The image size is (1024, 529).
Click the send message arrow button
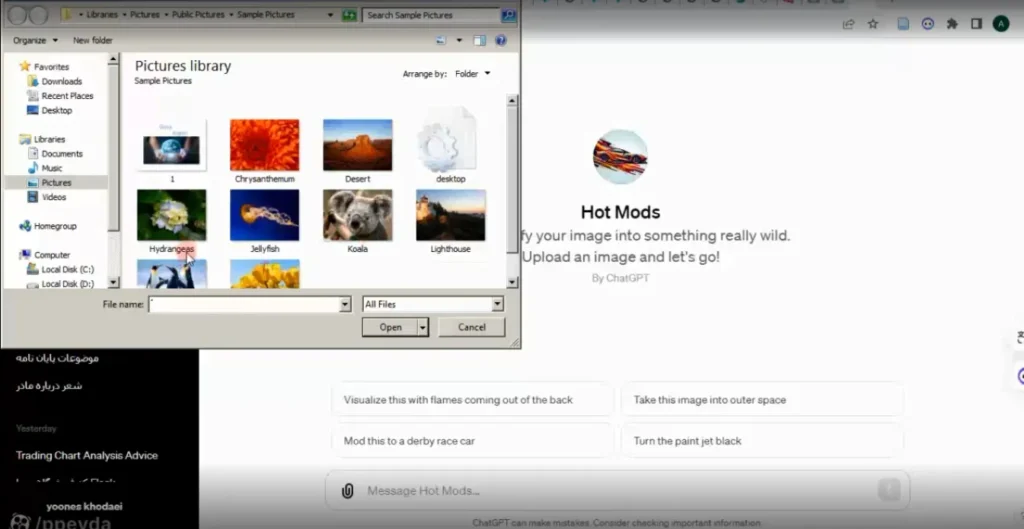[x=889, y=490]
